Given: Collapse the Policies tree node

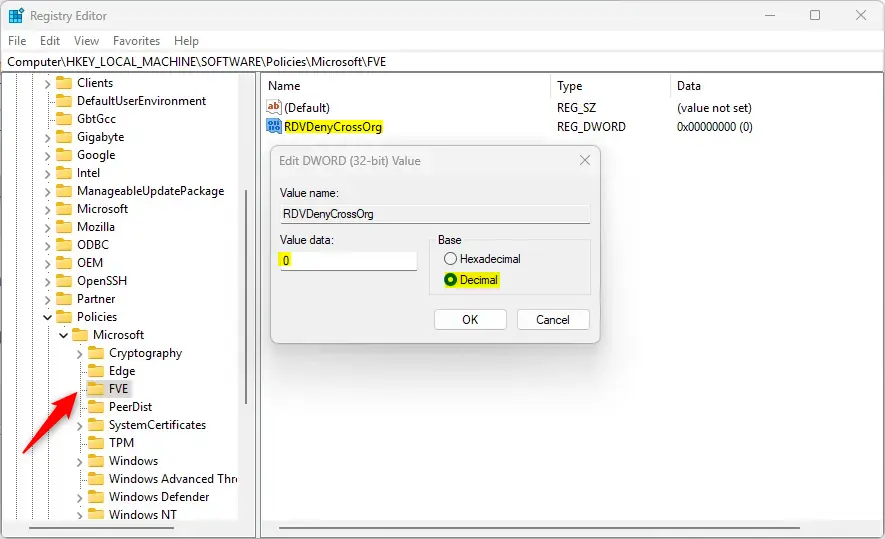Looking at the screenshot, I should [x=47, y=317].
